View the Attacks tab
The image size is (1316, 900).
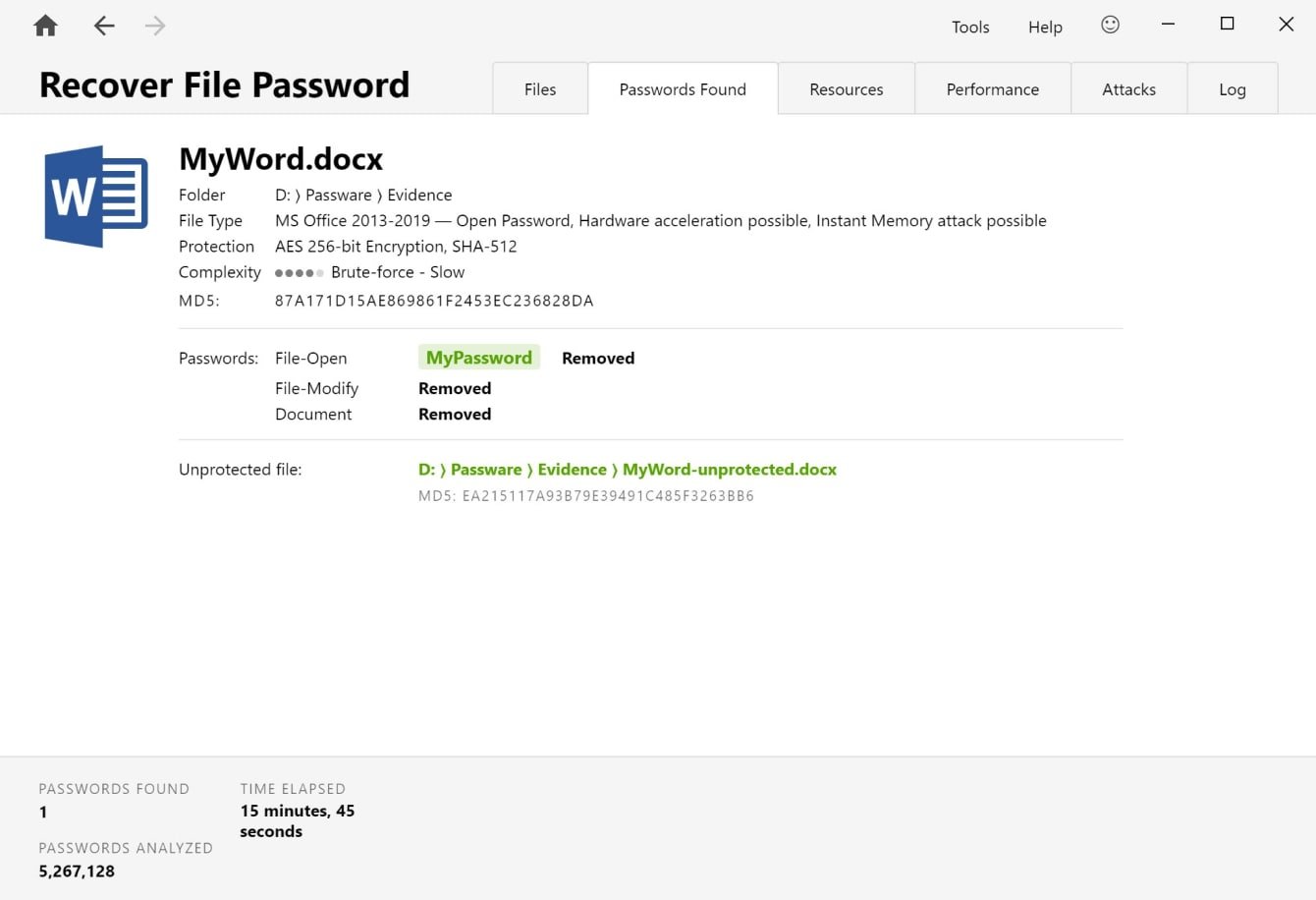click(x=1128, y=89)
